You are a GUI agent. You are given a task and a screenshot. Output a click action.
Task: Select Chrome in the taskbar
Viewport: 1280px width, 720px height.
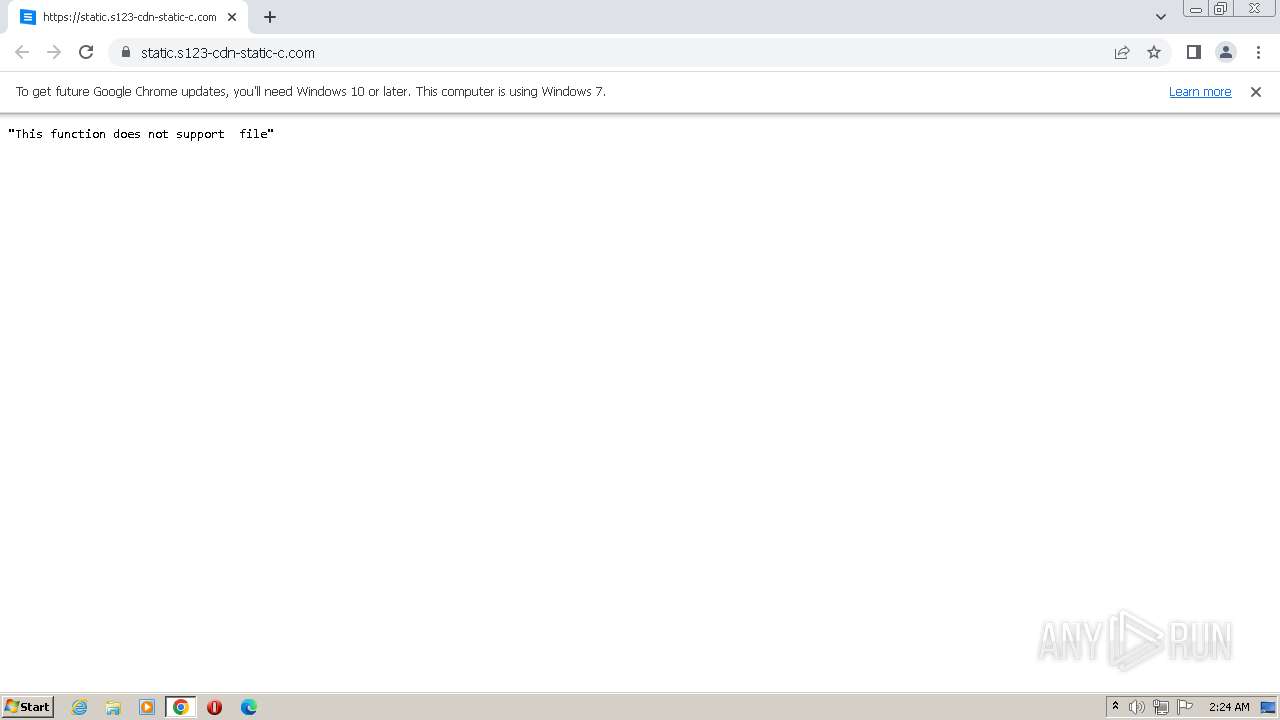click(181, 707)
